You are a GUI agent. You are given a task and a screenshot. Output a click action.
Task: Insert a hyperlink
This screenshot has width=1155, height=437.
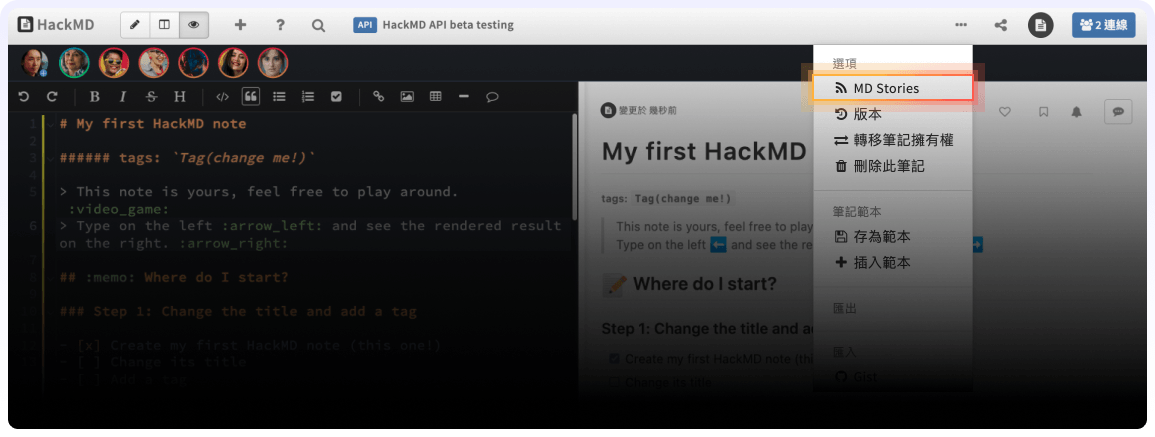(x=379, y=96)
